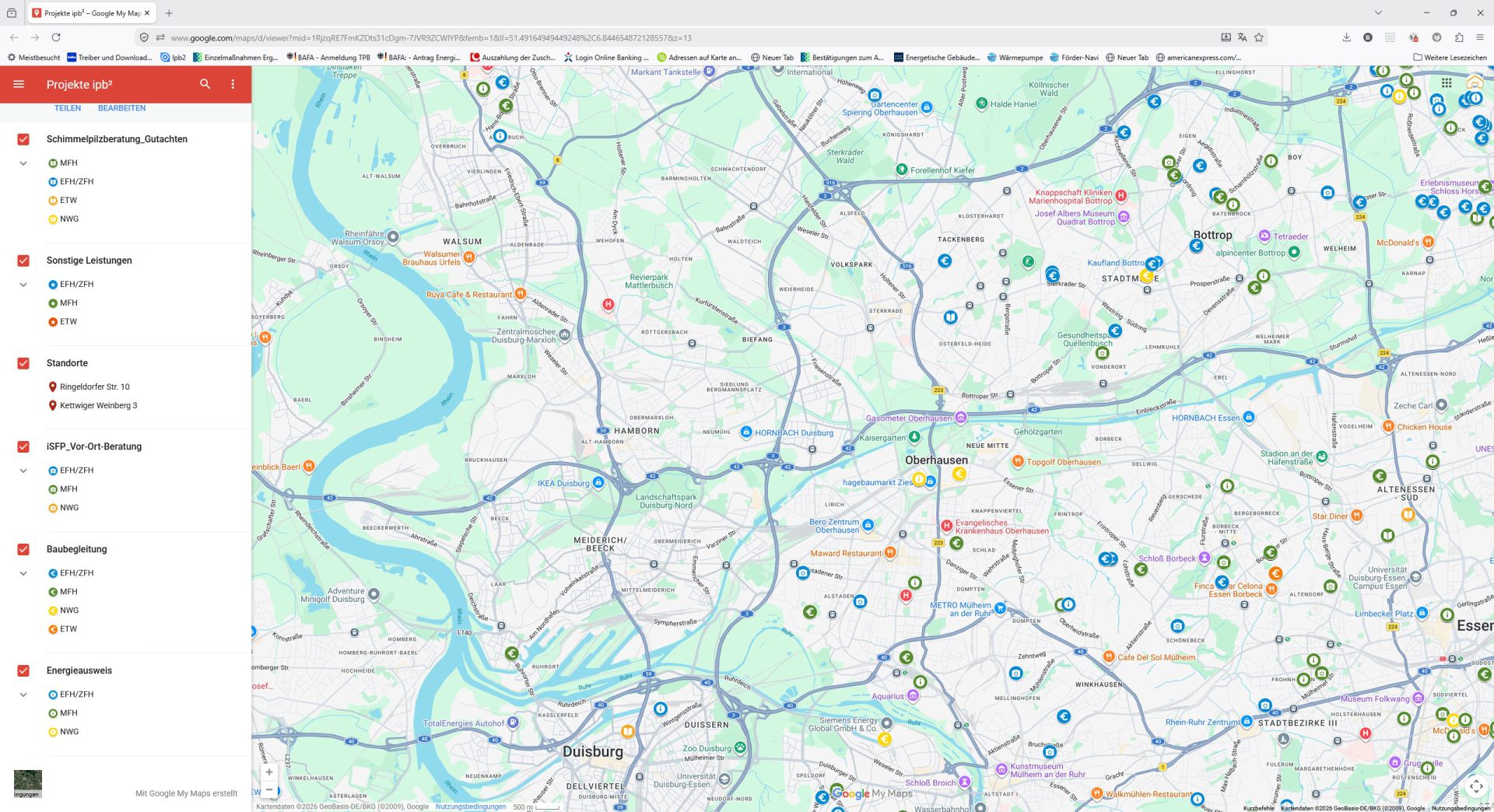Image resolution: width=1494 pixels, height=812 pixels.
Task: Collapse the iSFP_Vor-Ort-Beratung category list
Action: point(23,471)
